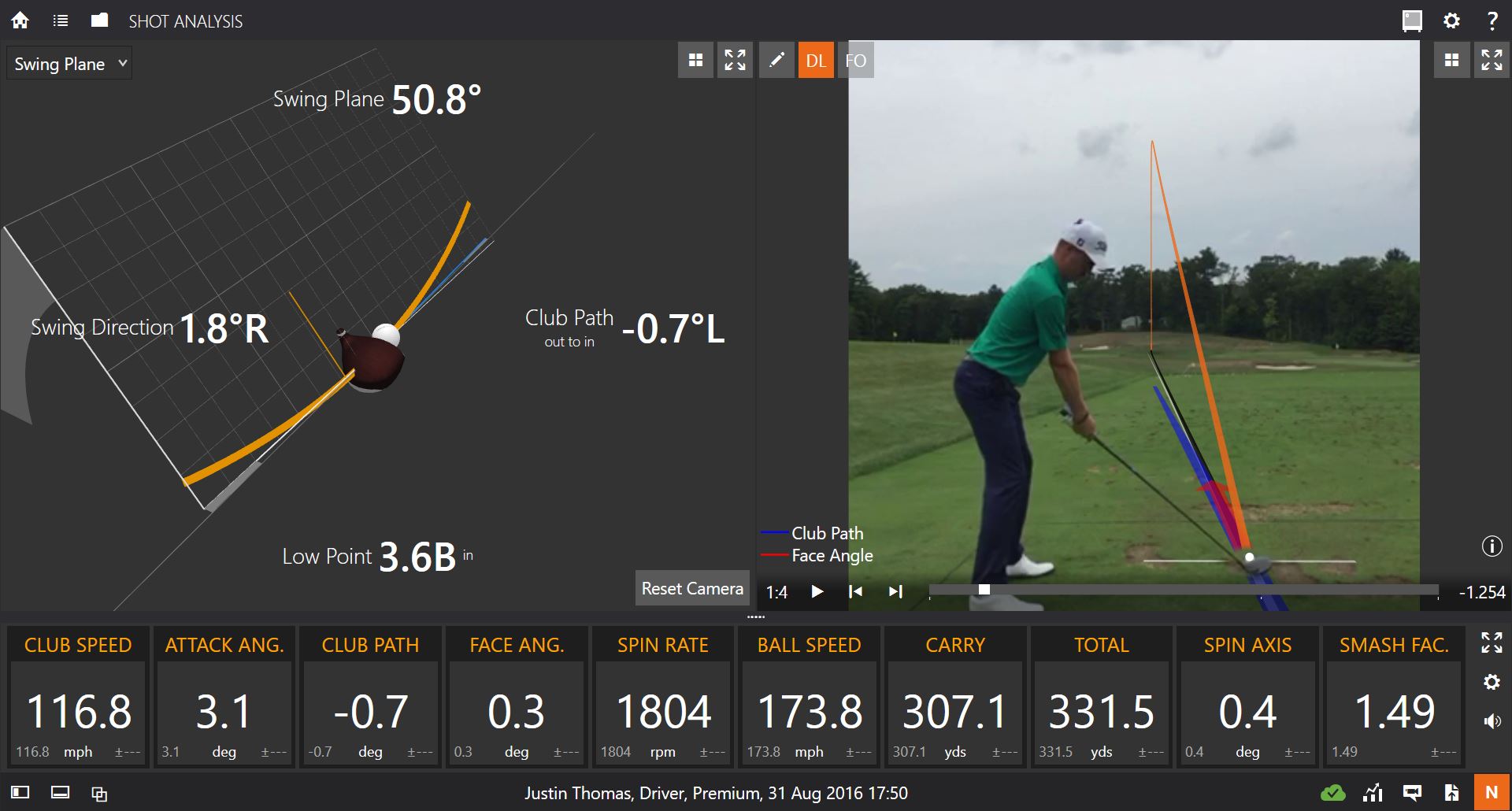This screenshot has width=1512, height=811.
Task: Maximize the Swing Plane 3D panel
Action: click(735, 60)
